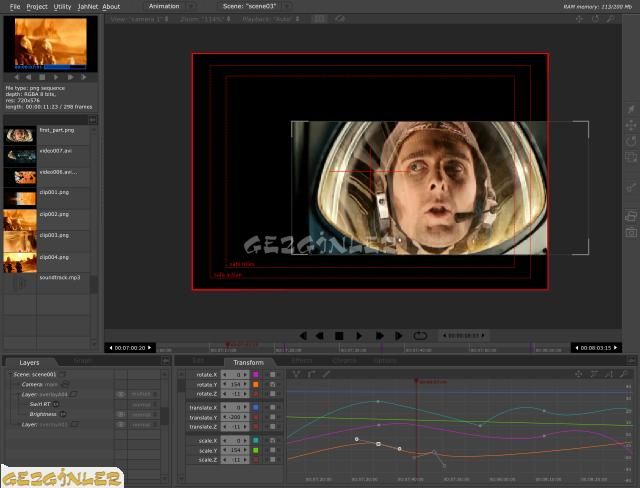
Task: Select the Camera: main tree row
Action: point(40,384)
